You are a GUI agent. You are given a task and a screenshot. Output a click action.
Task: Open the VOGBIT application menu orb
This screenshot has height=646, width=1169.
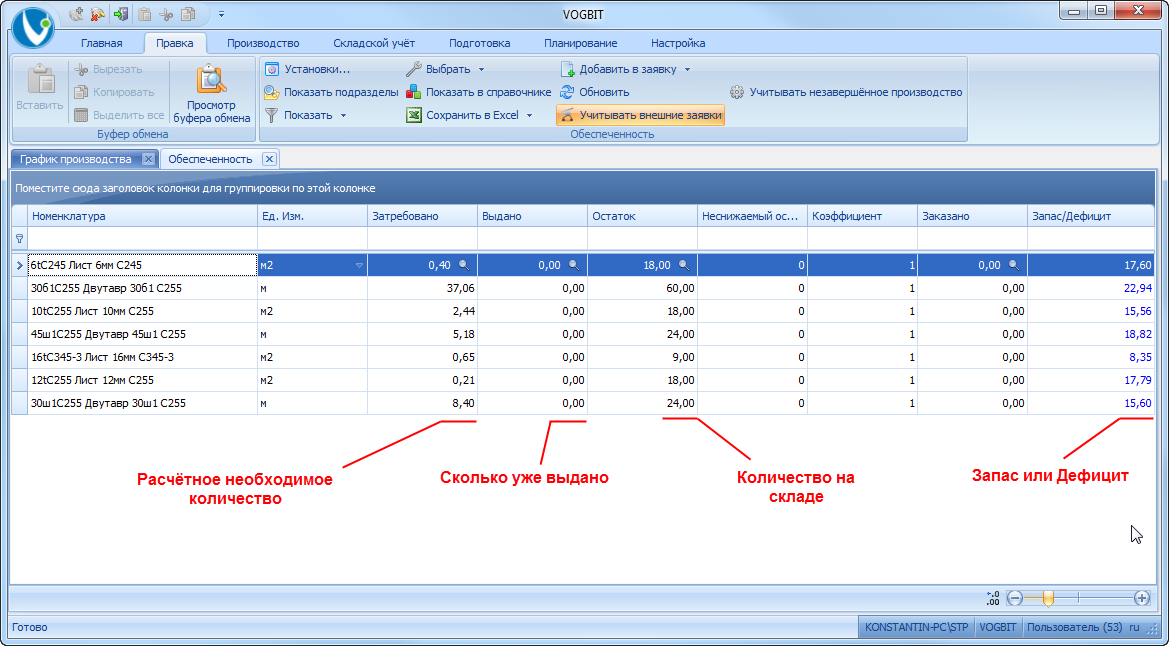tap(34, 28)
